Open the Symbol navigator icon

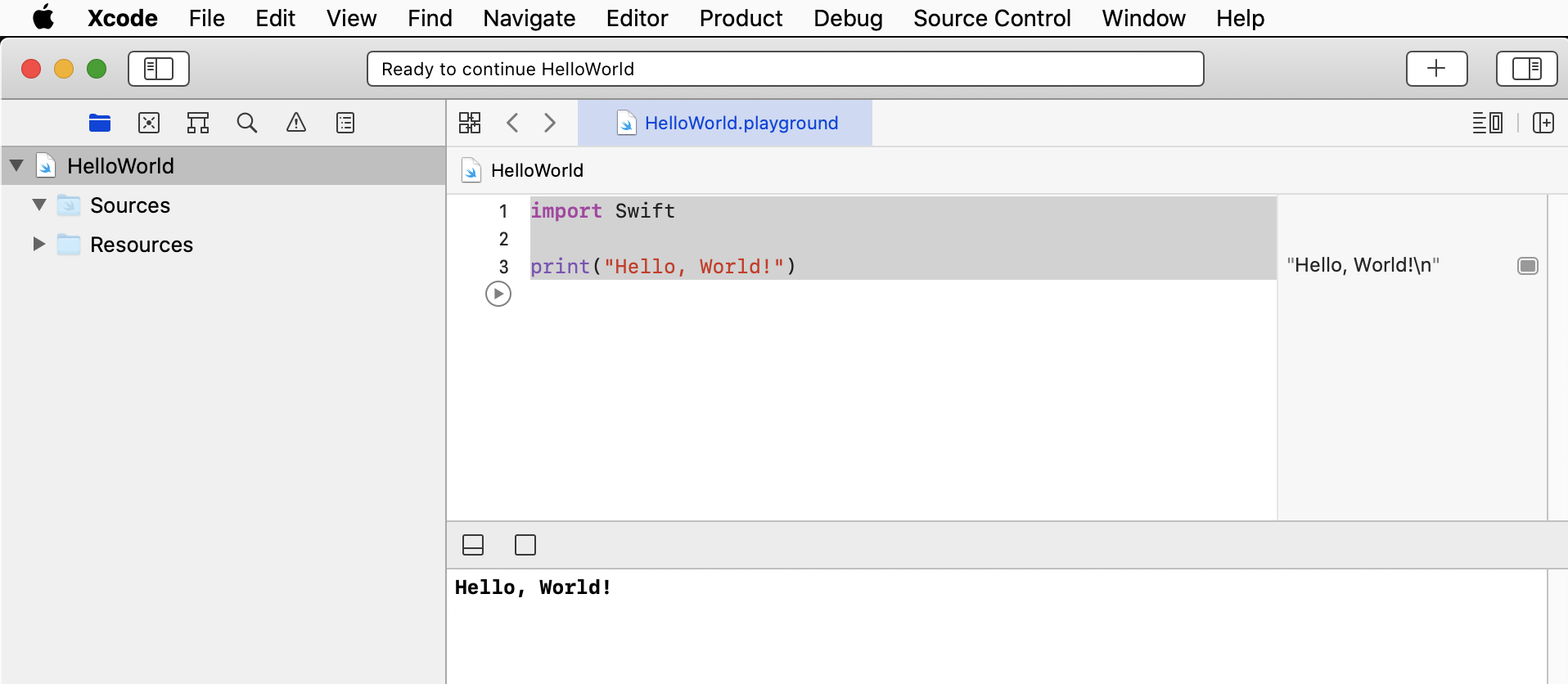(198, 123)
